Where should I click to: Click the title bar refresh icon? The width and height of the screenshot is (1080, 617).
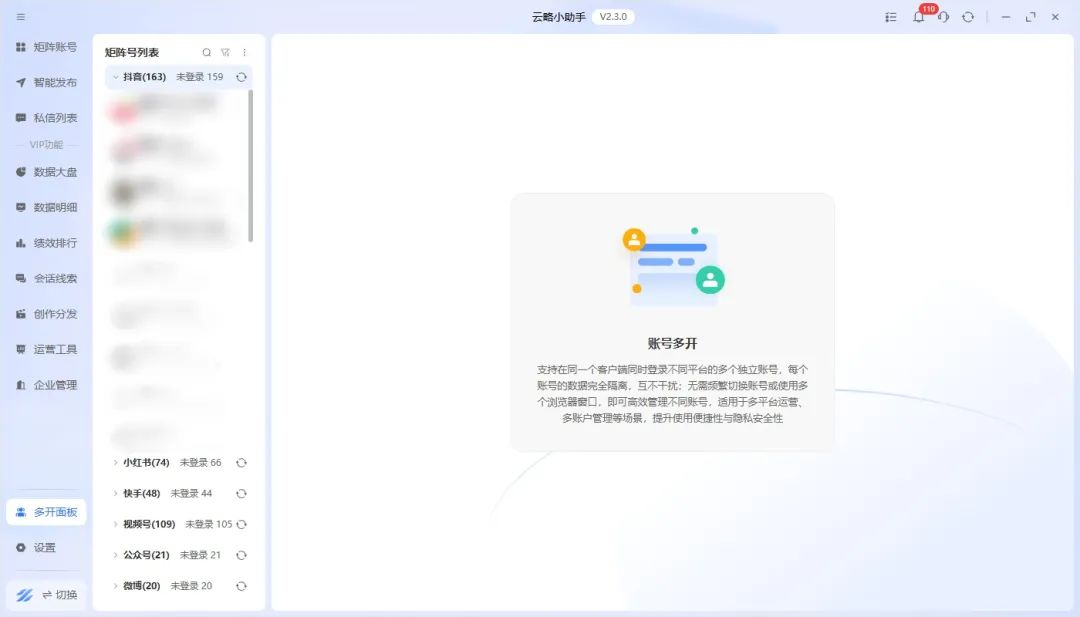(968, 17)
